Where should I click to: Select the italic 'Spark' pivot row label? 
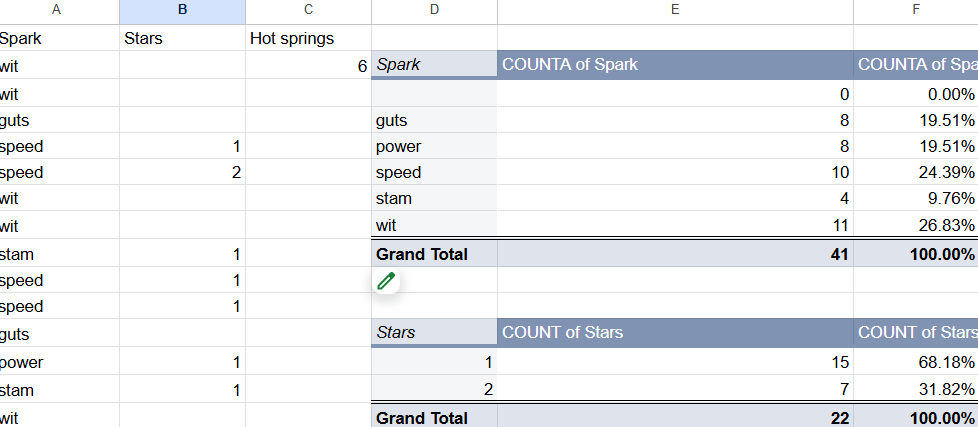point(434,64)
